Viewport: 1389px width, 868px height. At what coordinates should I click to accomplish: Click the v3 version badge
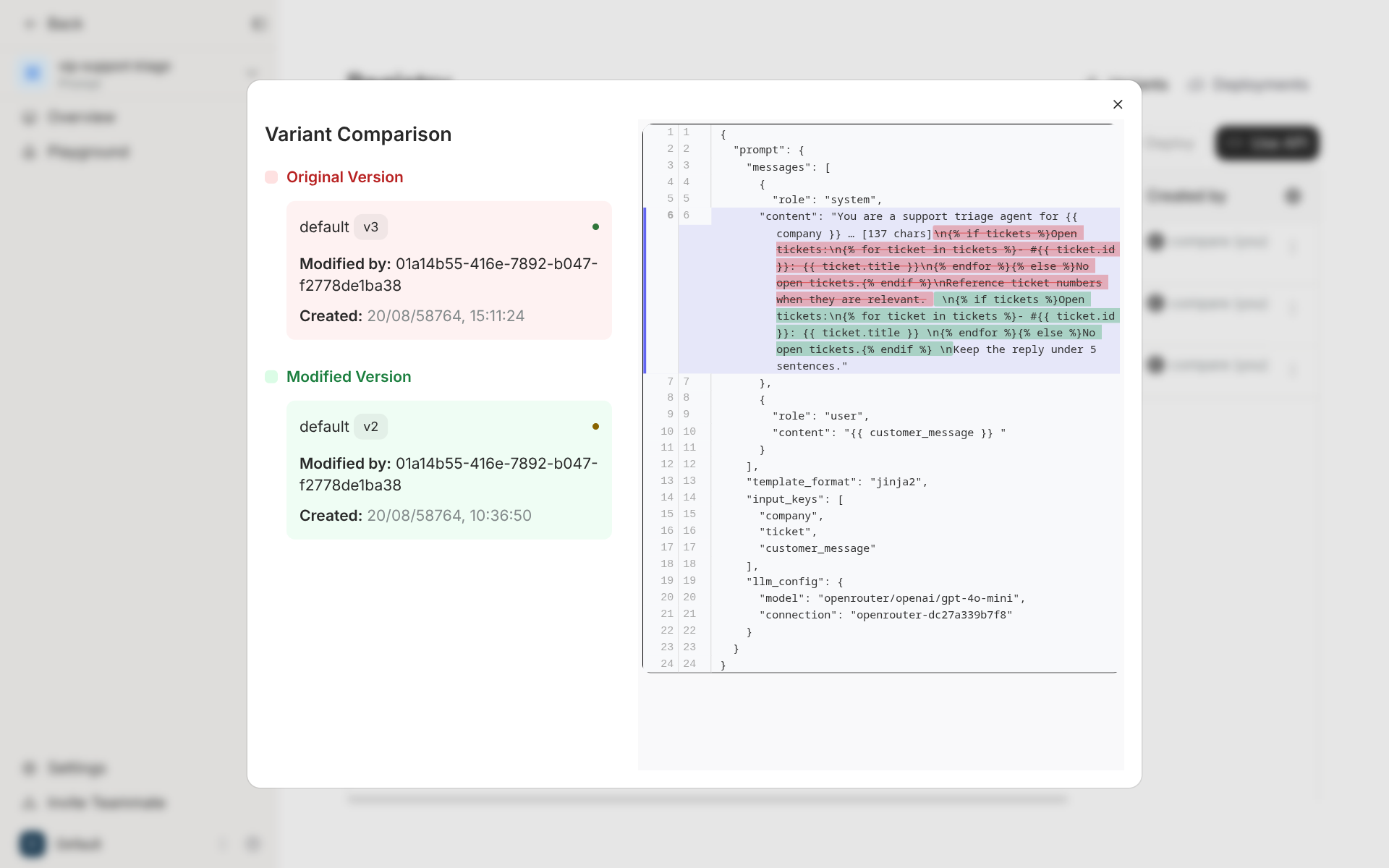pyautogui.click(x=370, y=227)
